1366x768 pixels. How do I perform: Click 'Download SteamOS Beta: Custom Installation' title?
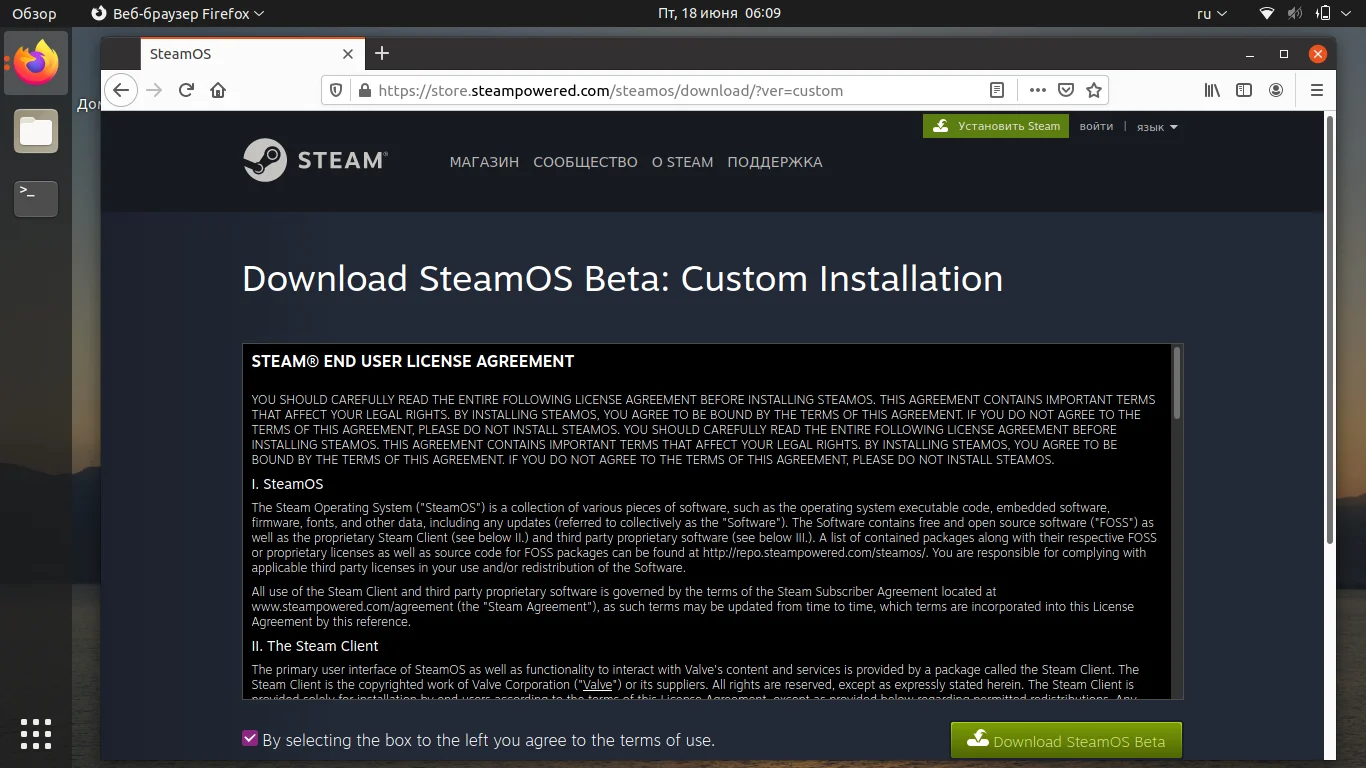coord(622,279)
